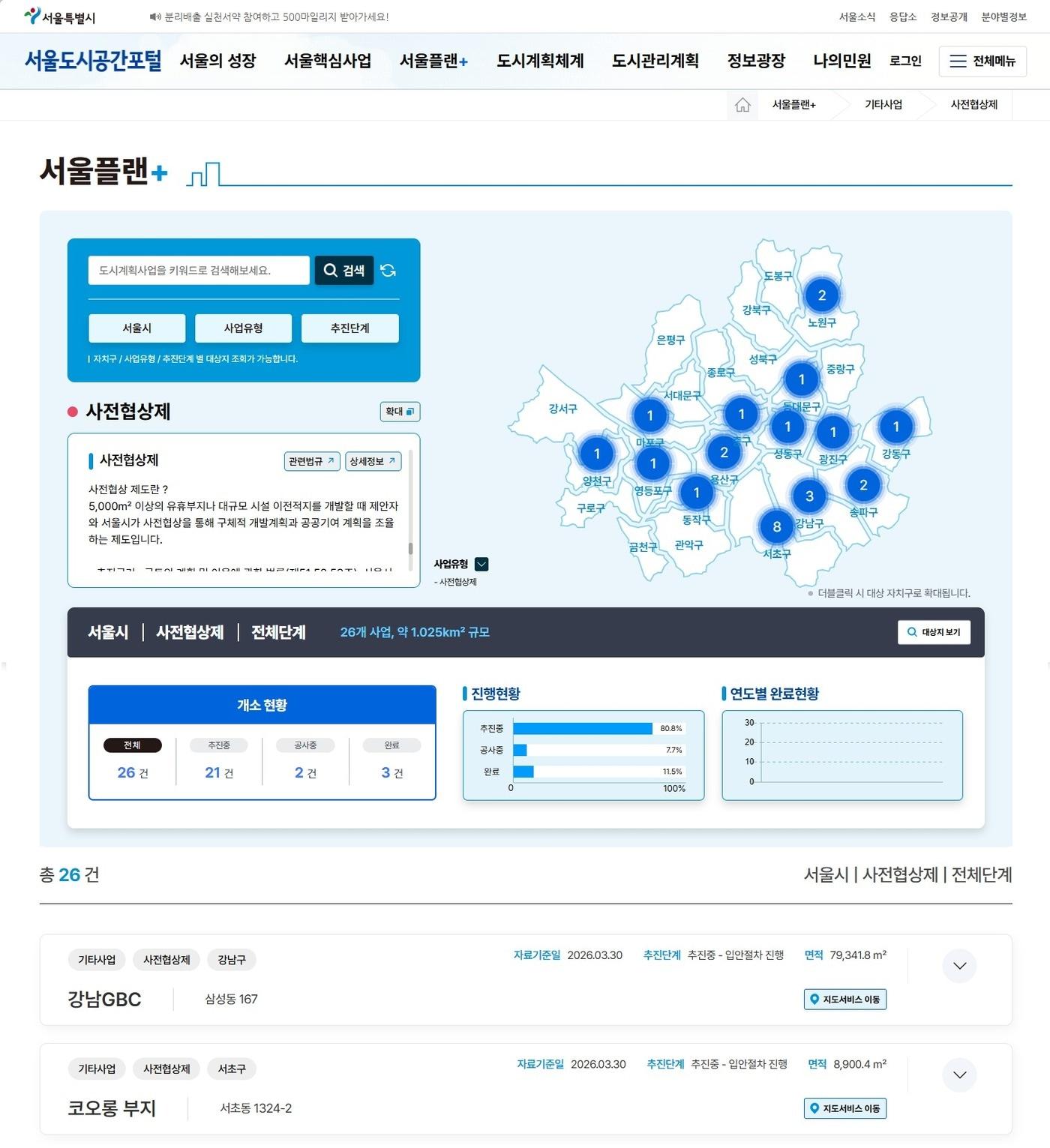Open the 정보광장 menu
The height and width of the screenshot is (1148, 1050).
click(x=756, y=61)
